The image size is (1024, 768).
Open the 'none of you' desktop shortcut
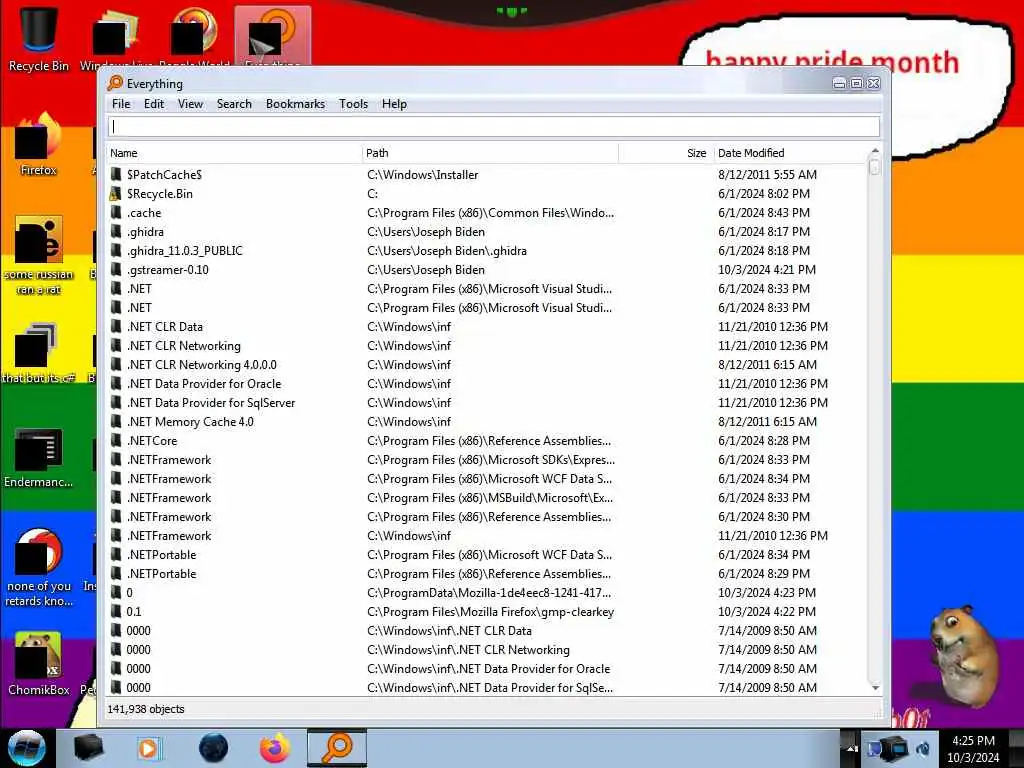click(x=39, y=567)
